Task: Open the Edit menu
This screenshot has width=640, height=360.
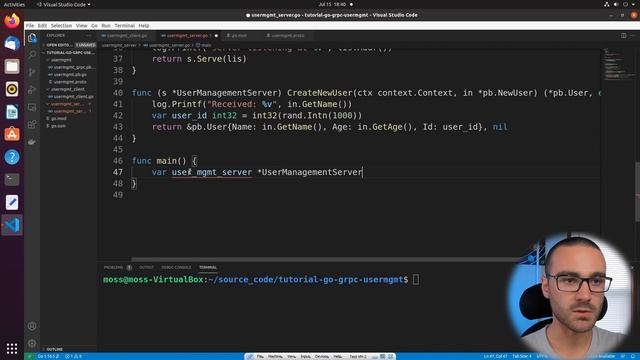Action: [x=42, y=25]
